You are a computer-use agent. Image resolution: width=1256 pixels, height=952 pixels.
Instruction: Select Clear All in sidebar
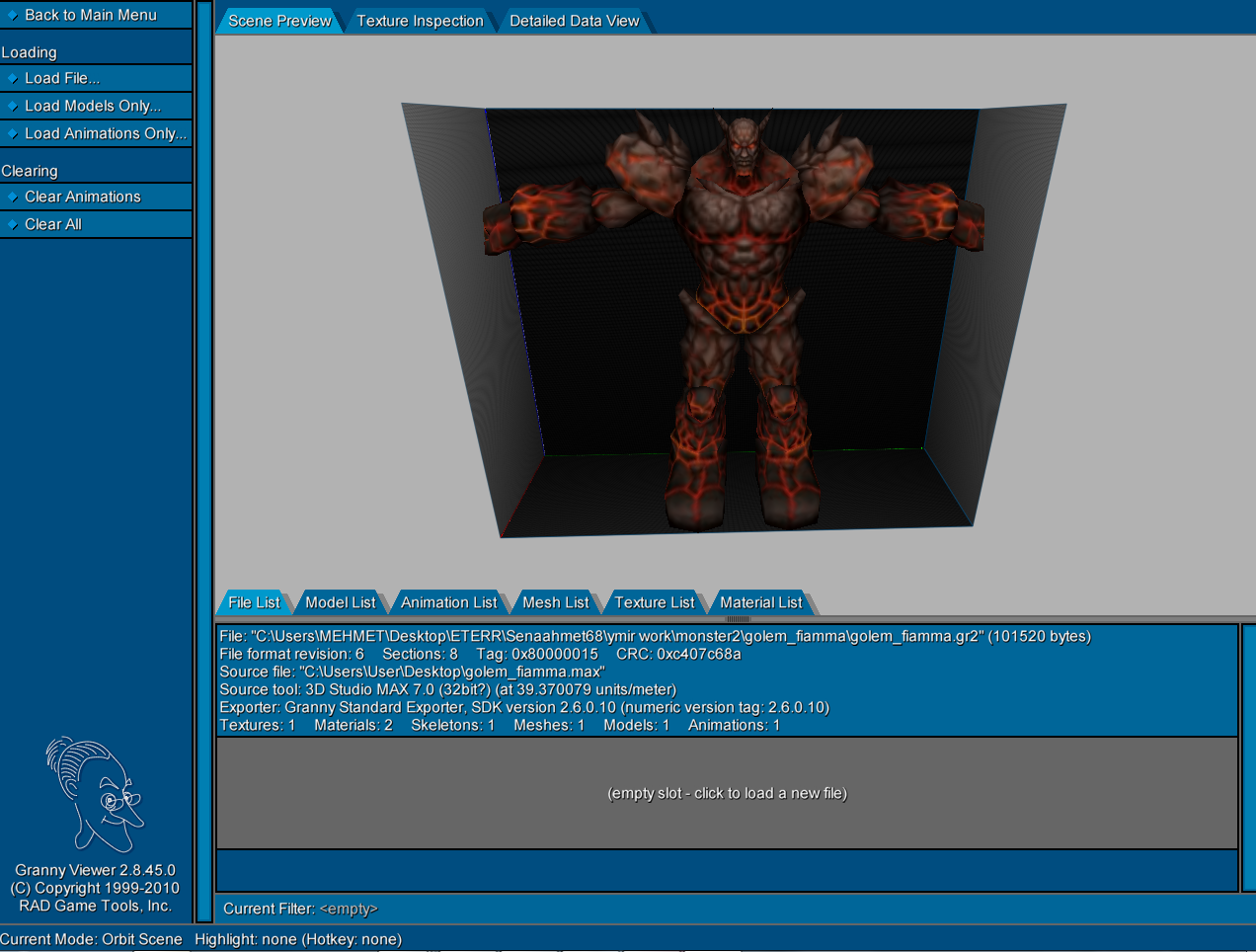pyautogui.click(x=96, y=224)
